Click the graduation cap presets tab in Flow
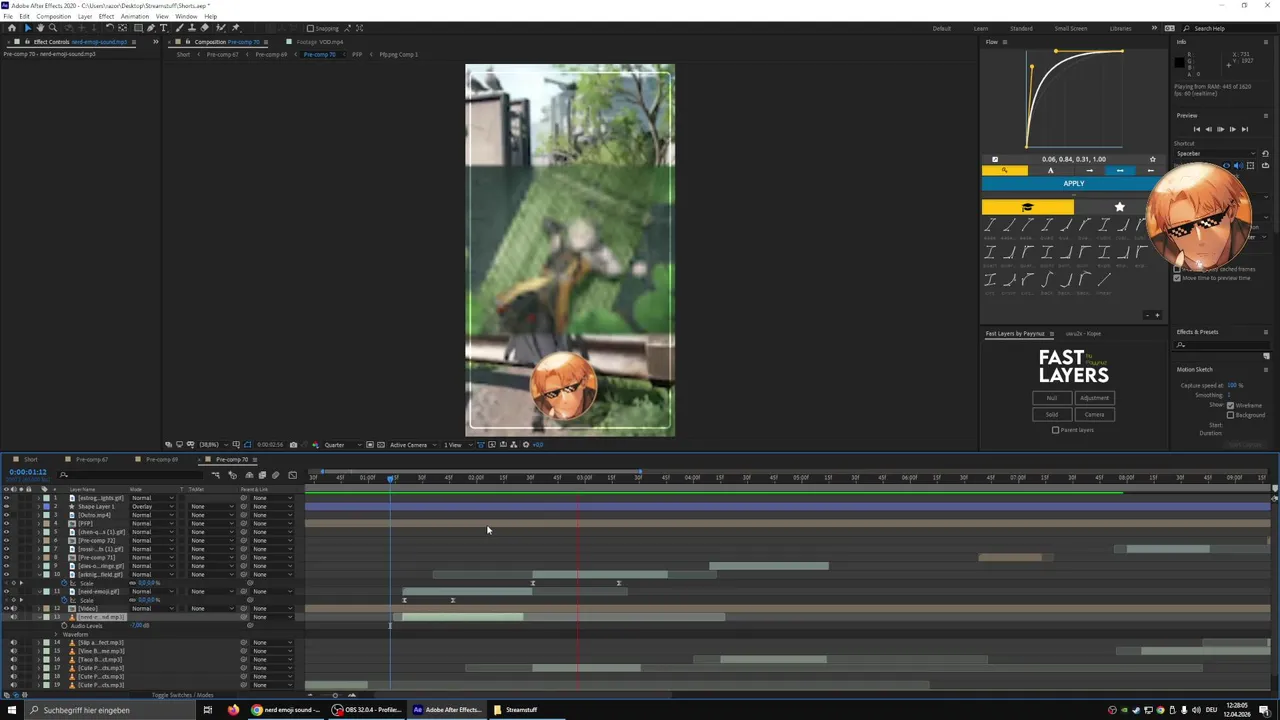Image resolution: width=1280 pixels, height=720 pixels. 1027,207
